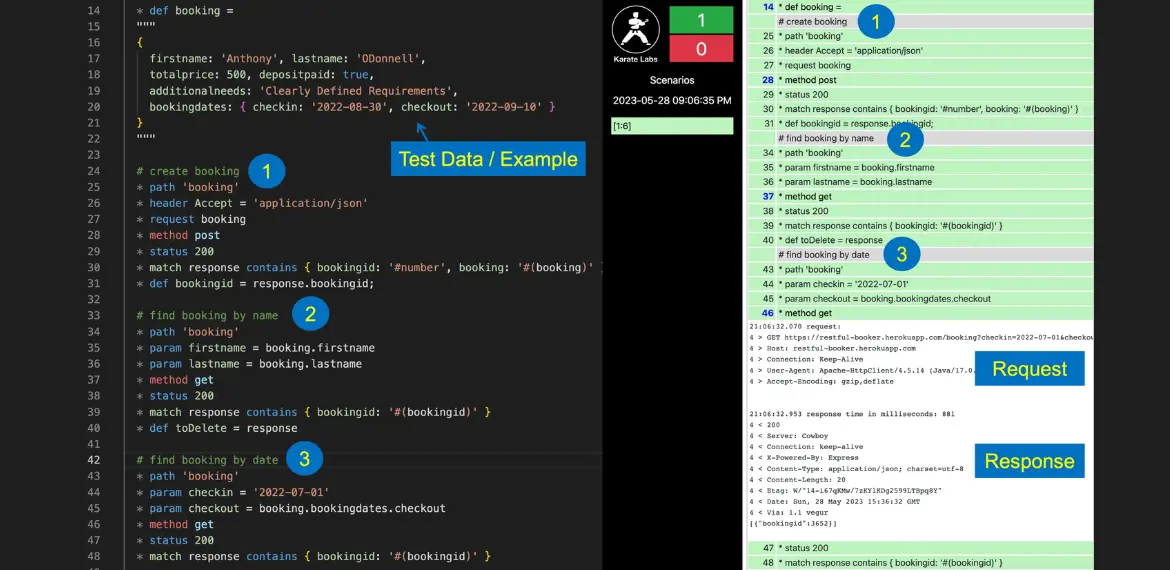Select the red failed count box

tap(700, 48)
